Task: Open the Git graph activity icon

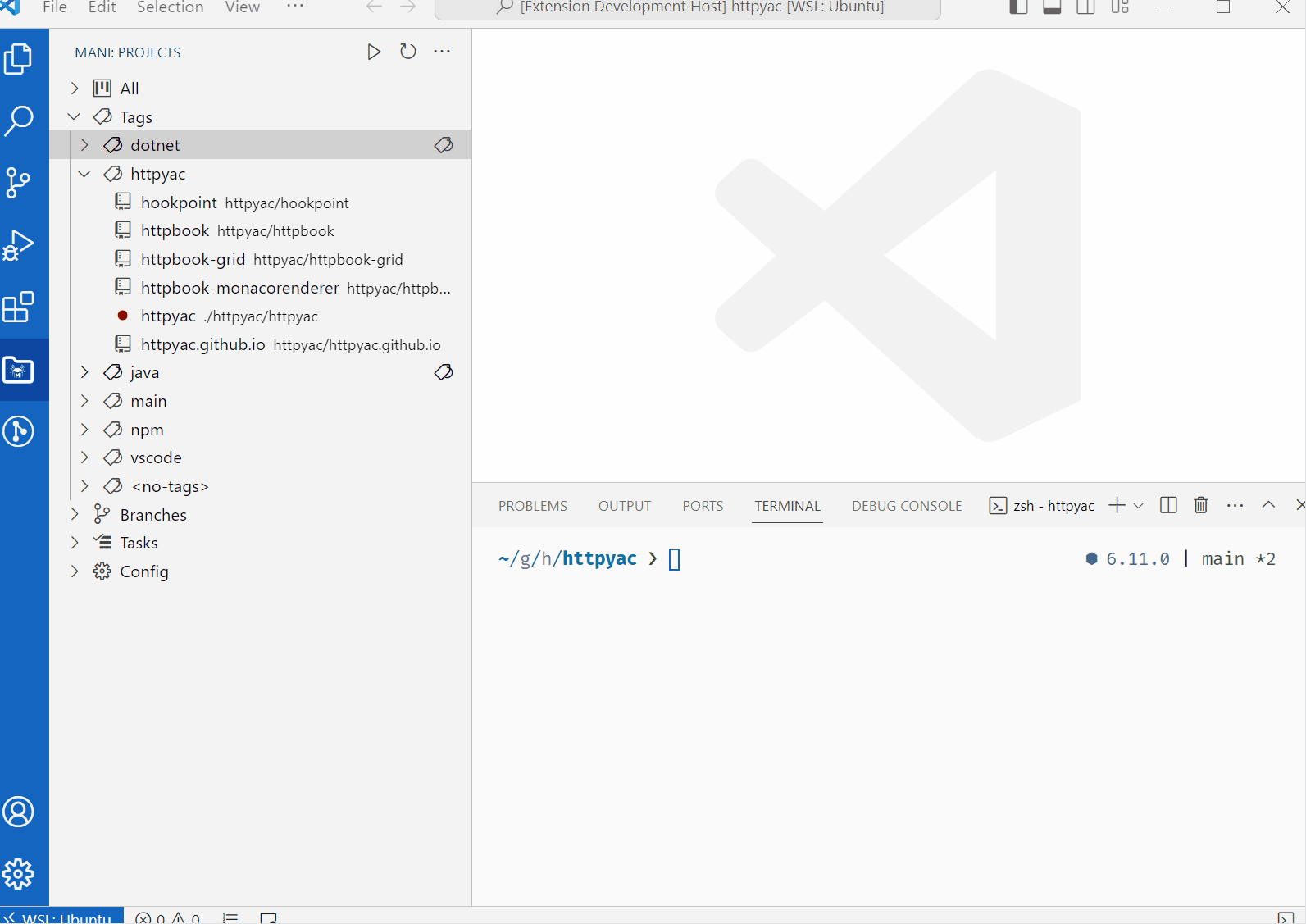Action: click(x=19, y=431)
